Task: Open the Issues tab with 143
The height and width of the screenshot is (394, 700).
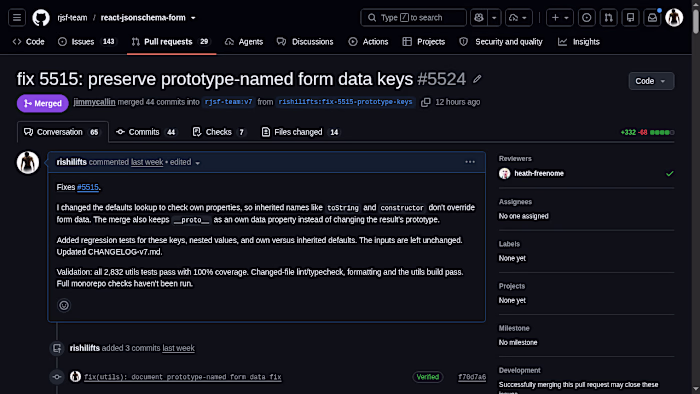Action: [87, 42]
